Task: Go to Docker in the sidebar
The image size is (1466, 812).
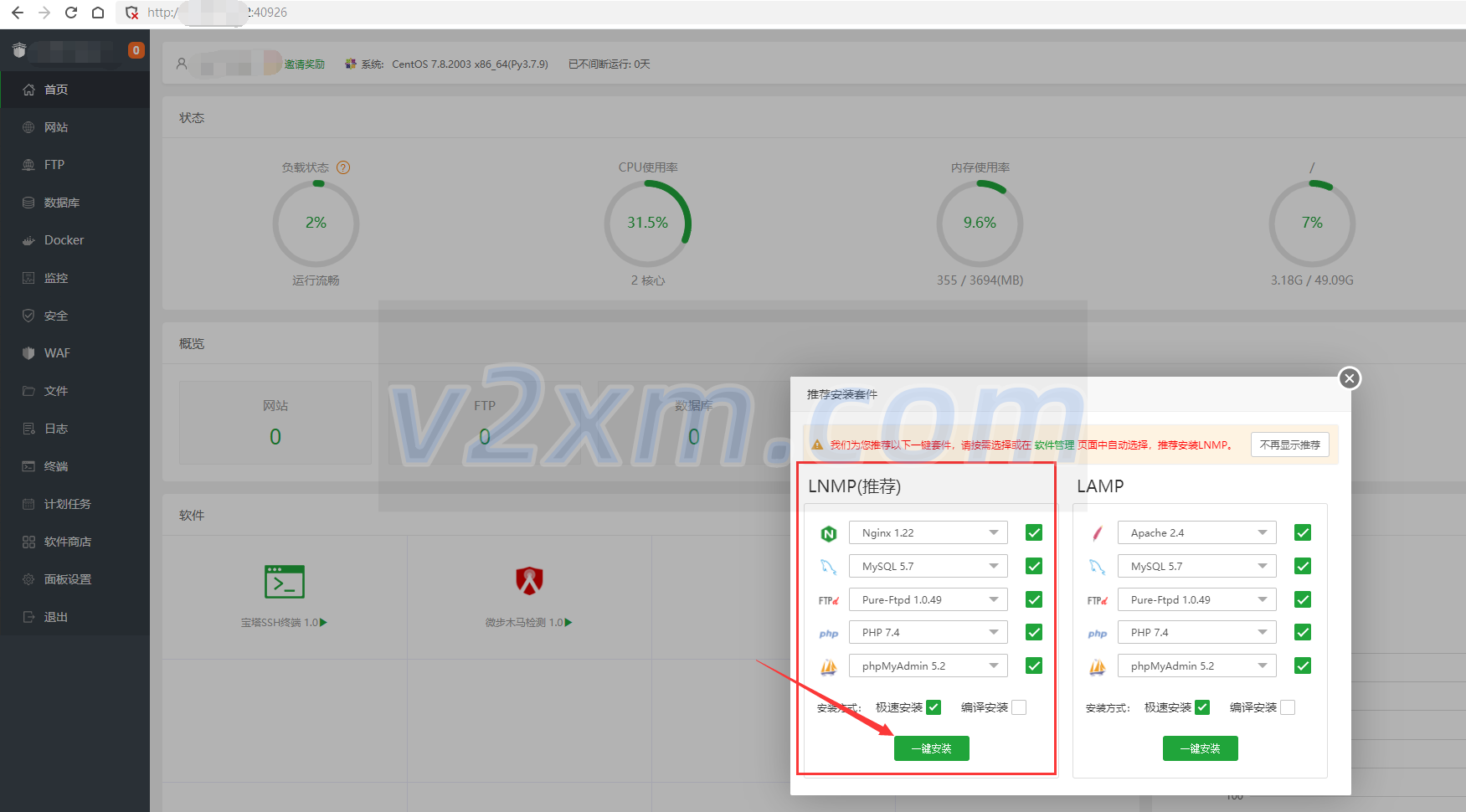Action: click(x=75, y=240)
